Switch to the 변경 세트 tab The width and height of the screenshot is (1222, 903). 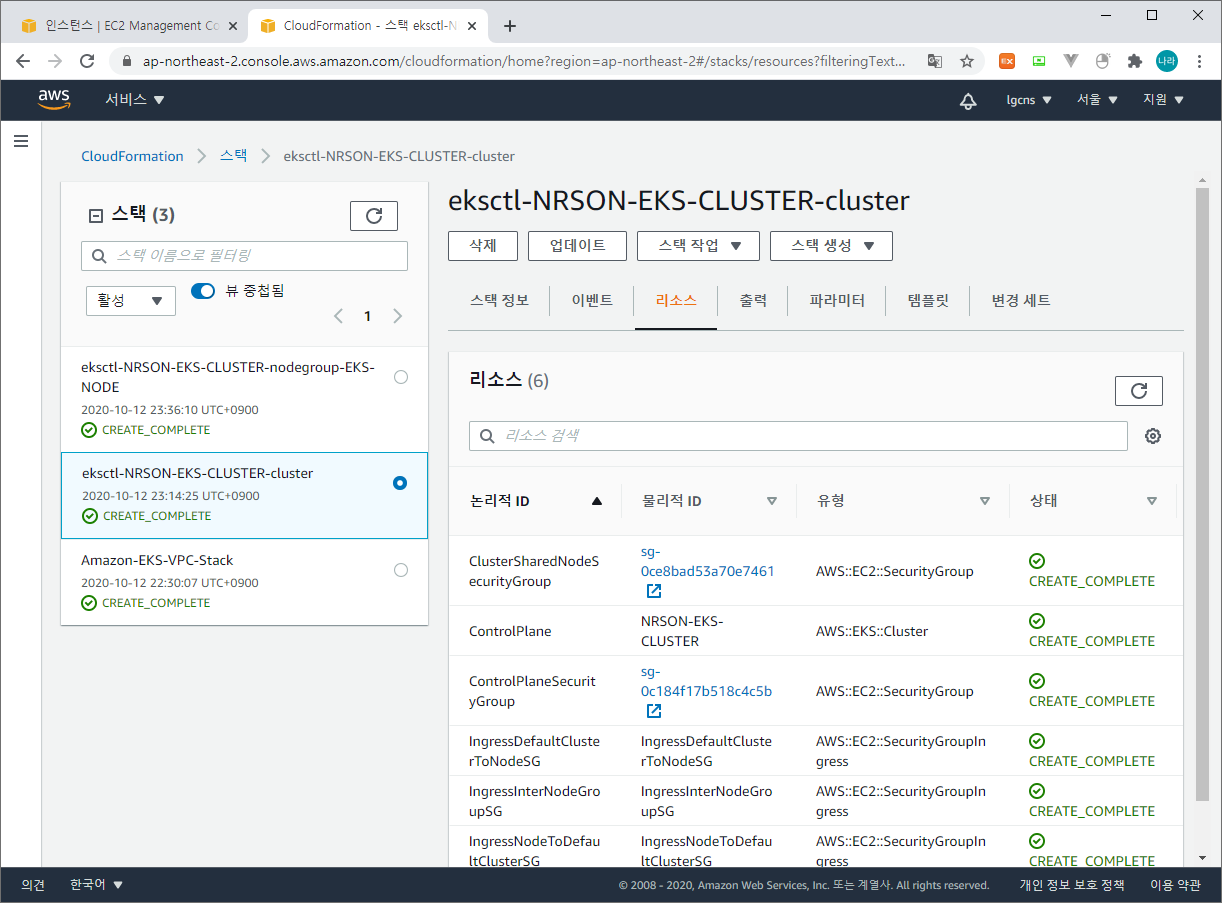(1021, 300)
